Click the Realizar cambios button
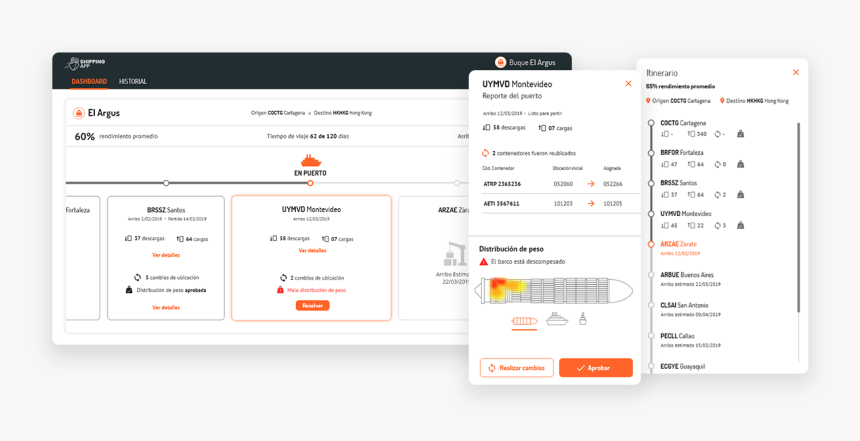Image resolution: width=860 pixels, height=441 pixels. click(517, 368)
